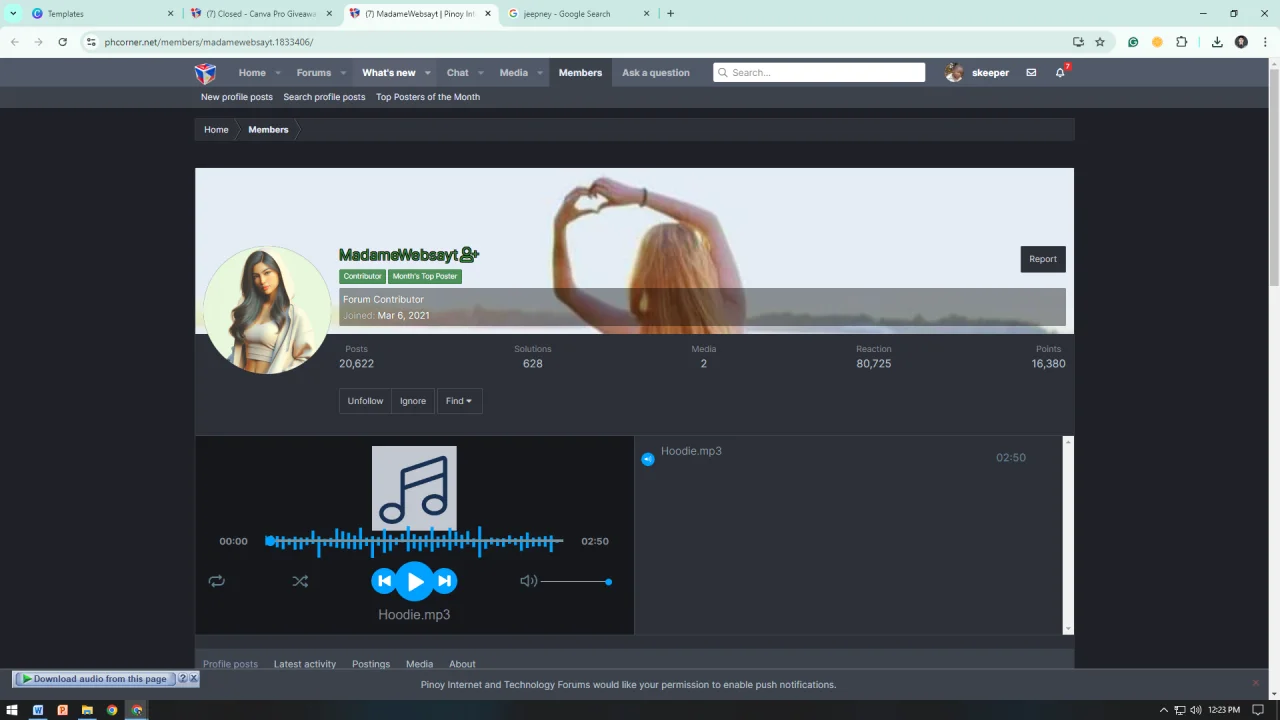Open the Chat nav item
The height and width of the screenshot is (720, 1280).
coord(458,73)
